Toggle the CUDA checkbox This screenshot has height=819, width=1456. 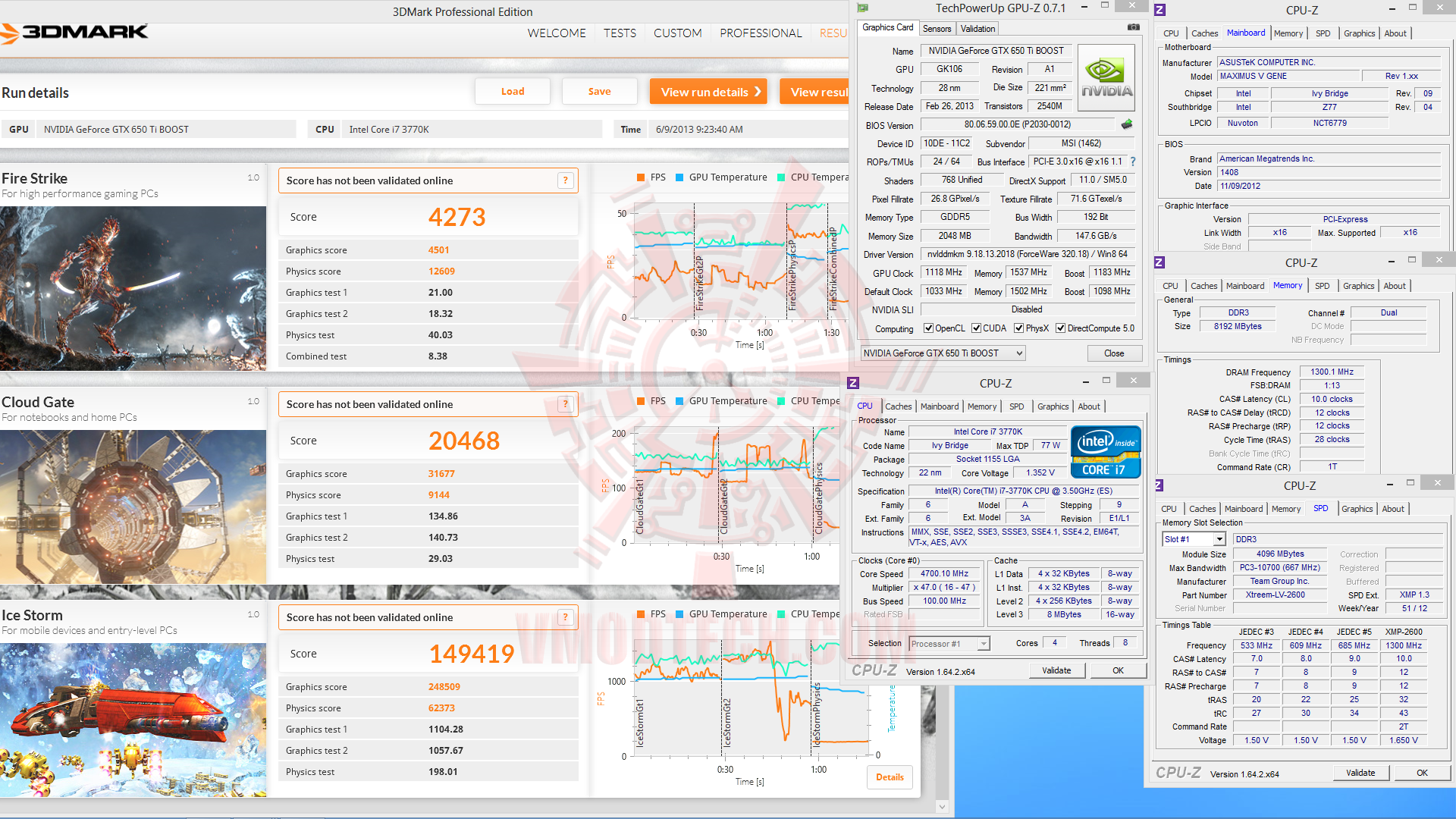pyautogui.click(x=977, y=328)
